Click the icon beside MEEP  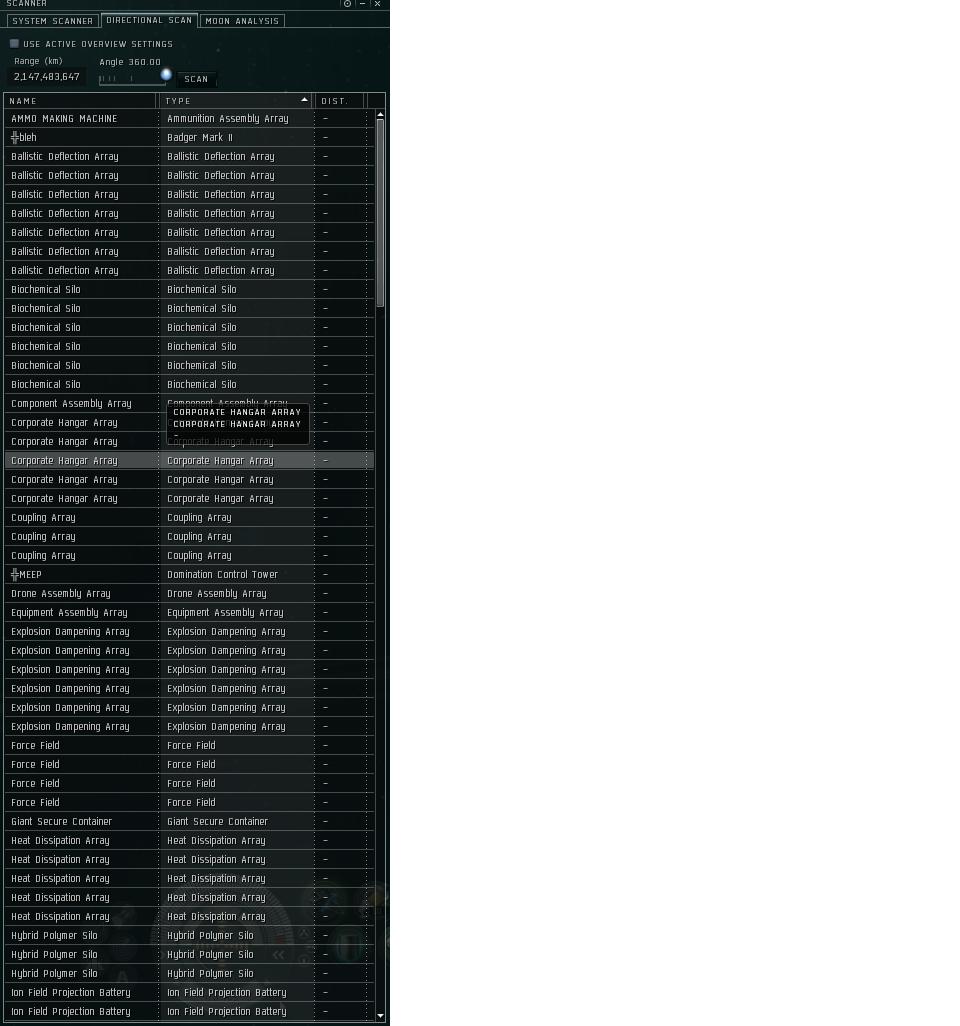(x=14, y=575)
